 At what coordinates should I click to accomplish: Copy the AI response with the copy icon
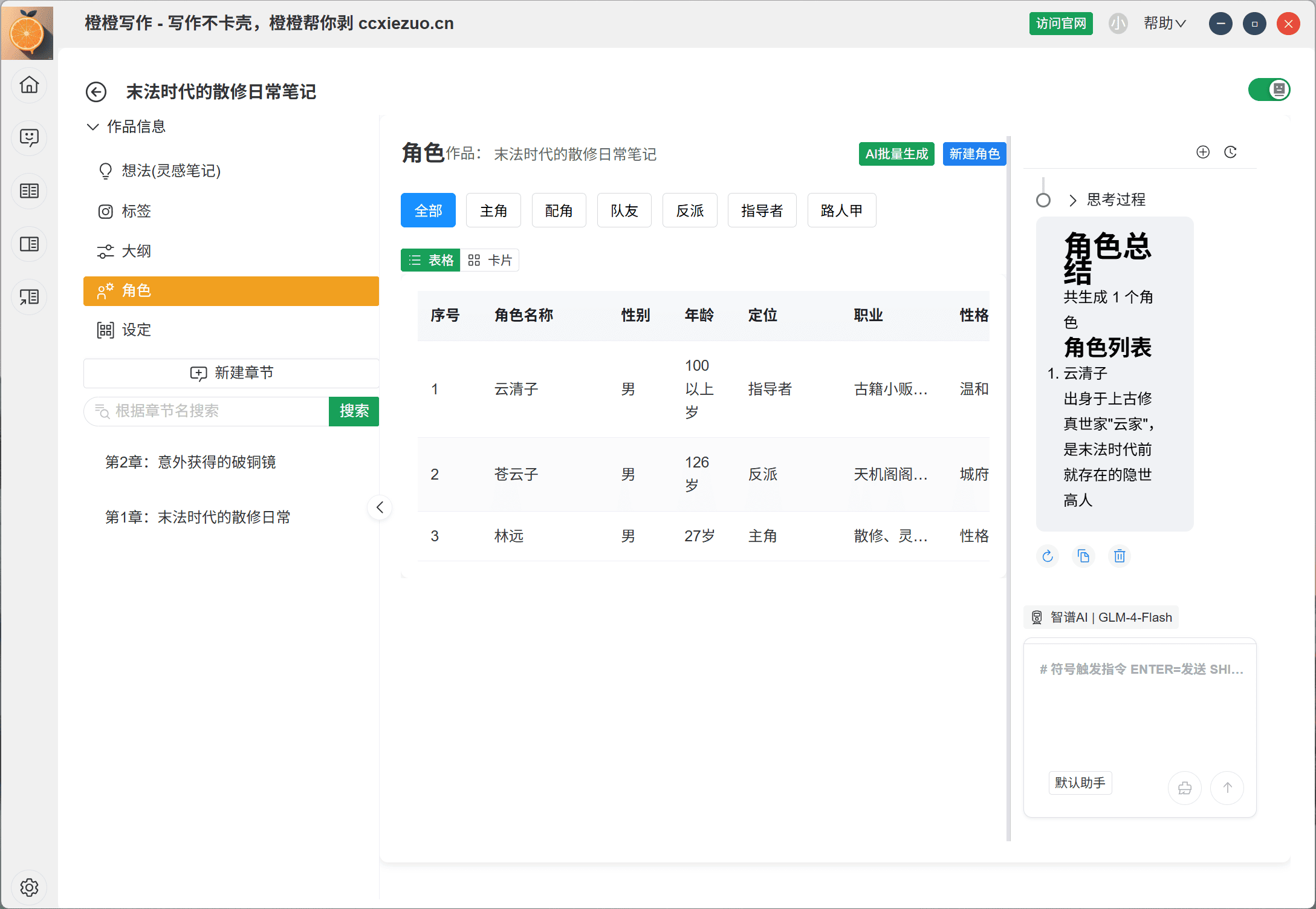tap(1083, 556)
